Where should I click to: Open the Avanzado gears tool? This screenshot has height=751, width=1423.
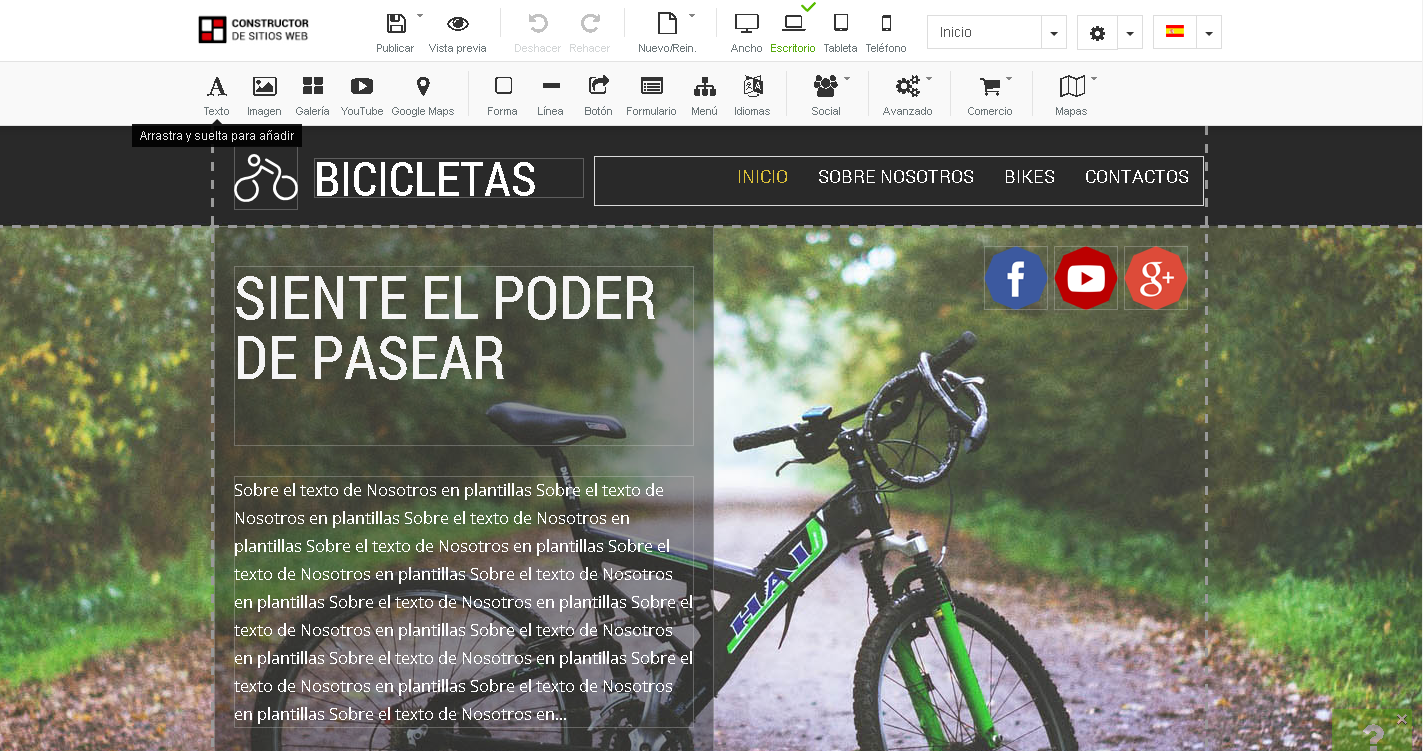908,96
